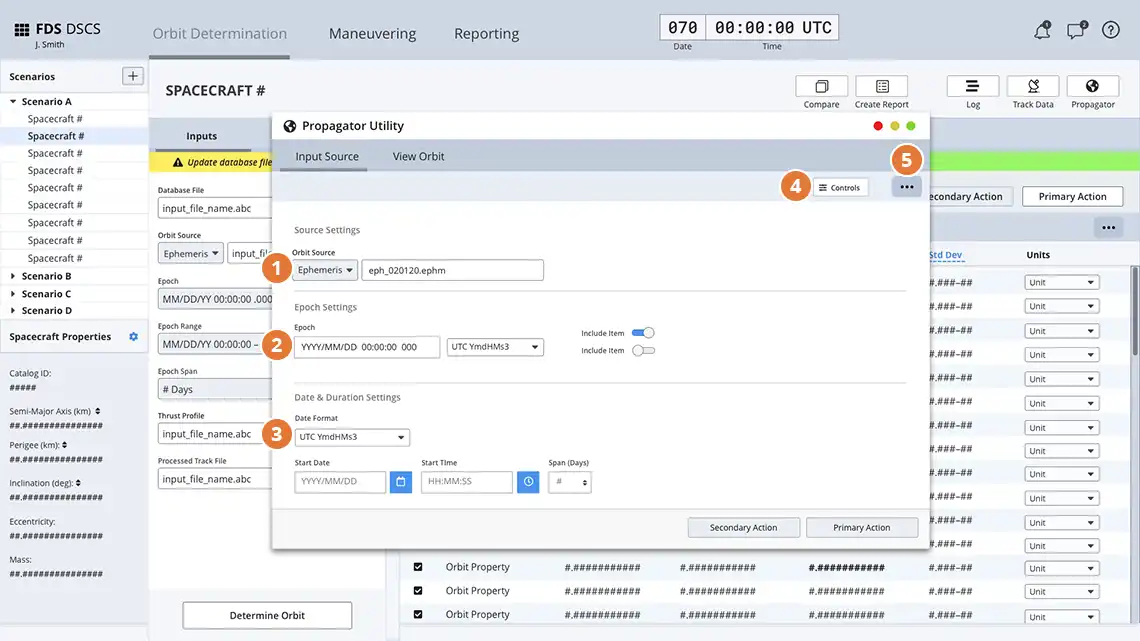
Task: Click the Determine Orbit button
Action: pos(267,615)
